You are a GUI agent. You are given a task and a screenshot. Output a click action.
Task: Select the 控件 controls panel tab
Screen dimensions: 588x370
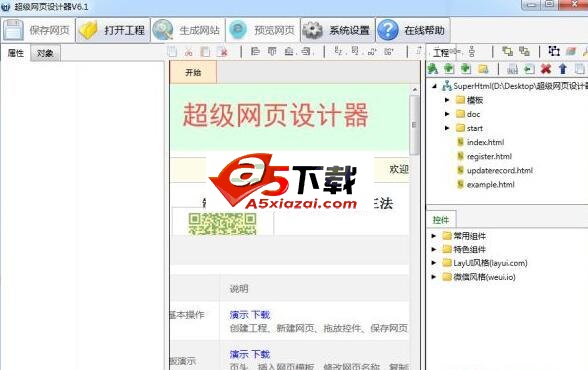(x=441, y=220)
